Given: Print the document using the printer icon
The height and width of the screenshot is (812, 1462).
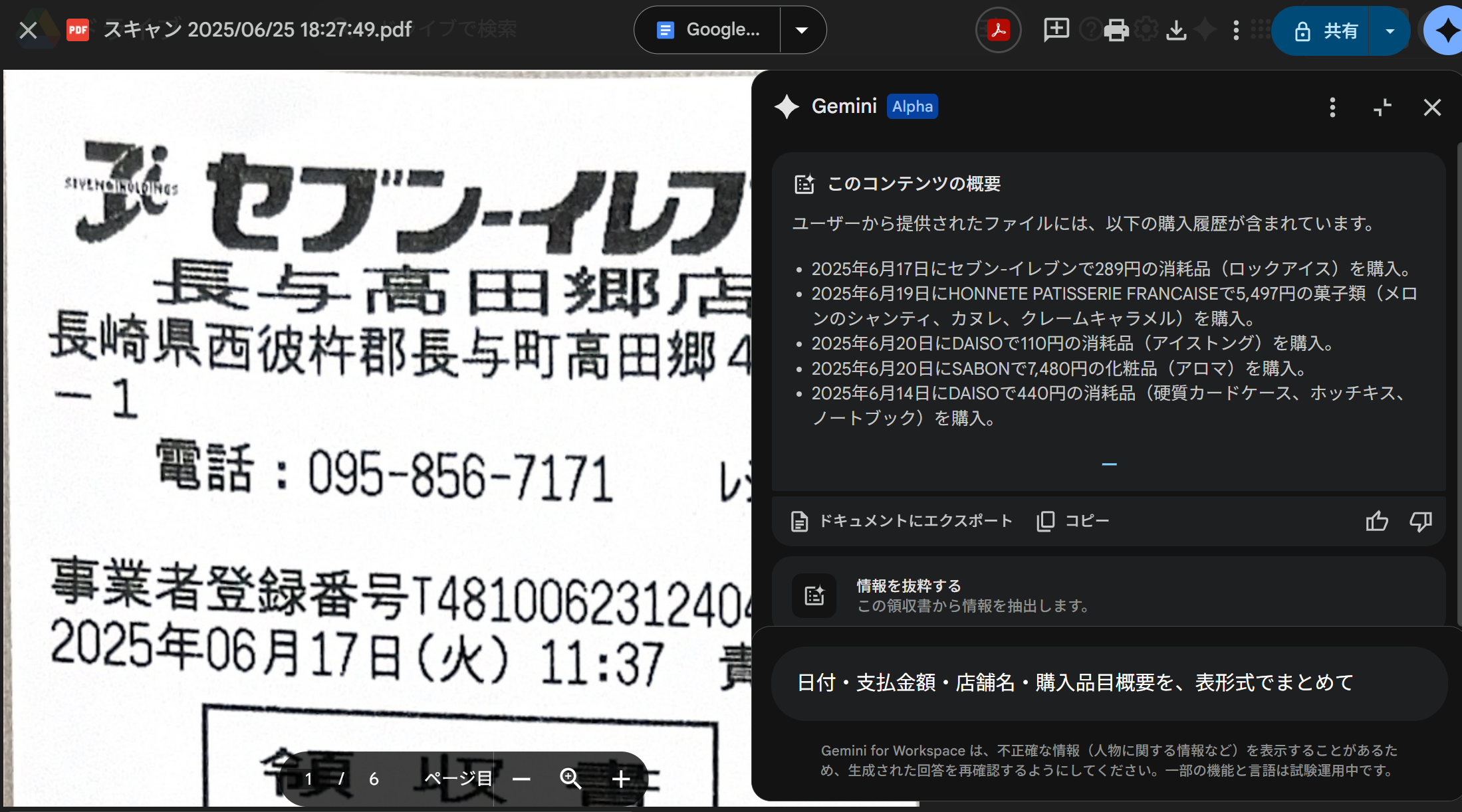Looking at the screenshot, I should pos(1116,30).
